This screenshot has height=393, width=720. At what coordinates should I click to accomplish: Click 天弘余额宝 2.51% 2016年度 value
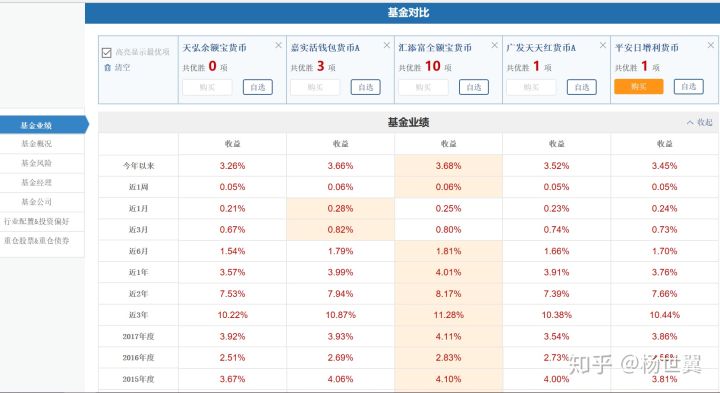pos(232,358)
